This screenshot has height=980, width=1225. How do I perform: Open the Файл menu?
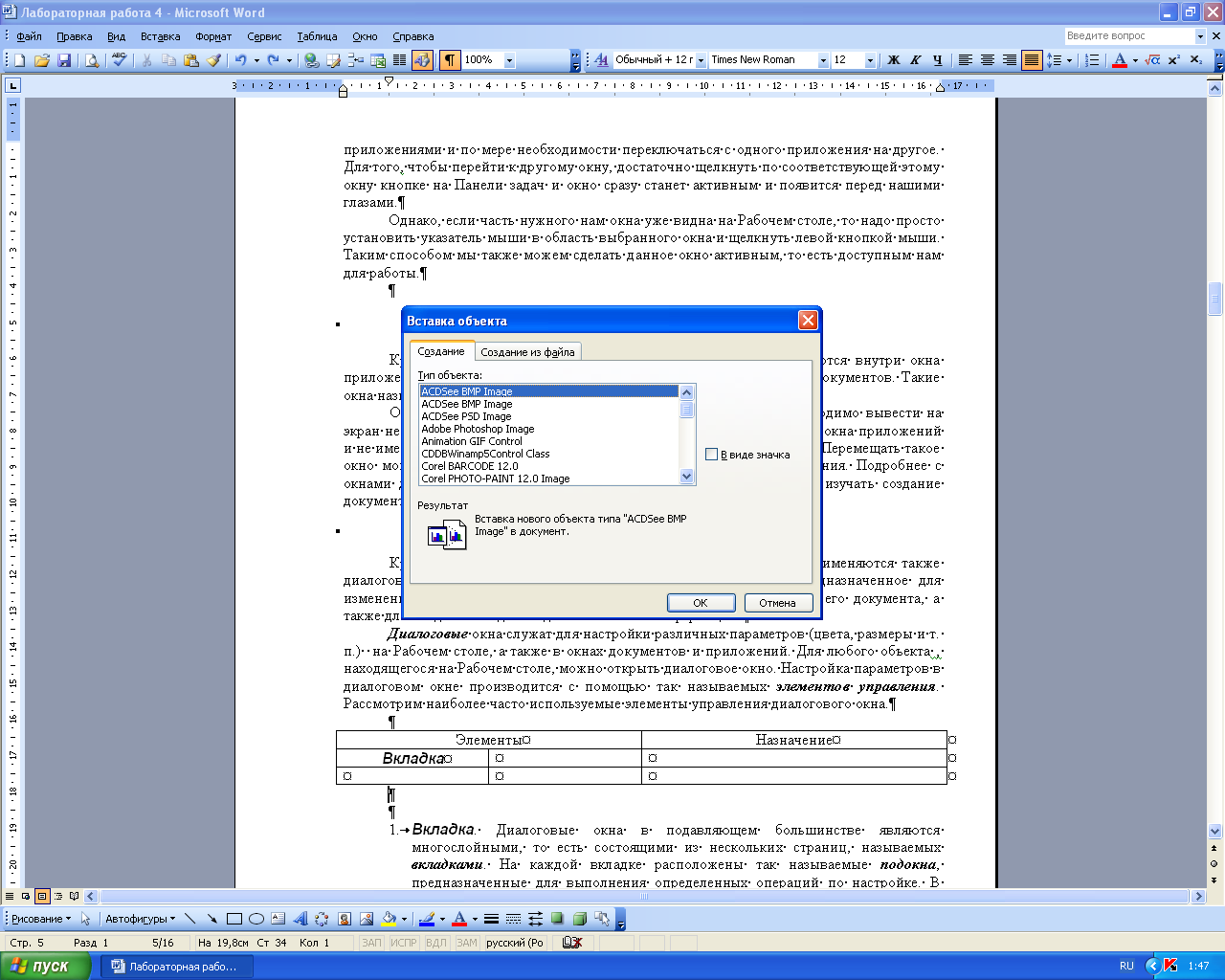pos(29,36)
